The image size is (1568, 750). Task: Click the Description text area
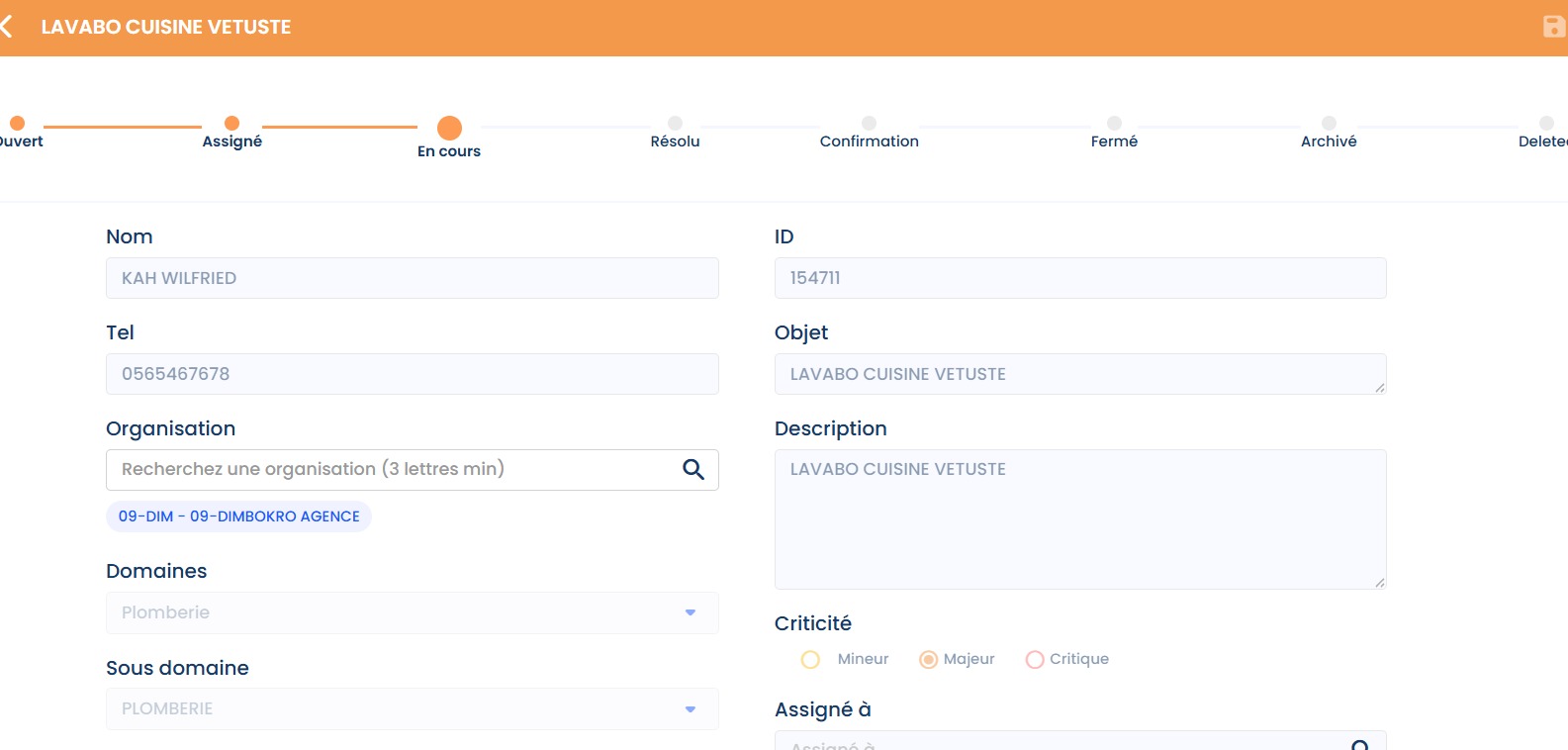1079,519
